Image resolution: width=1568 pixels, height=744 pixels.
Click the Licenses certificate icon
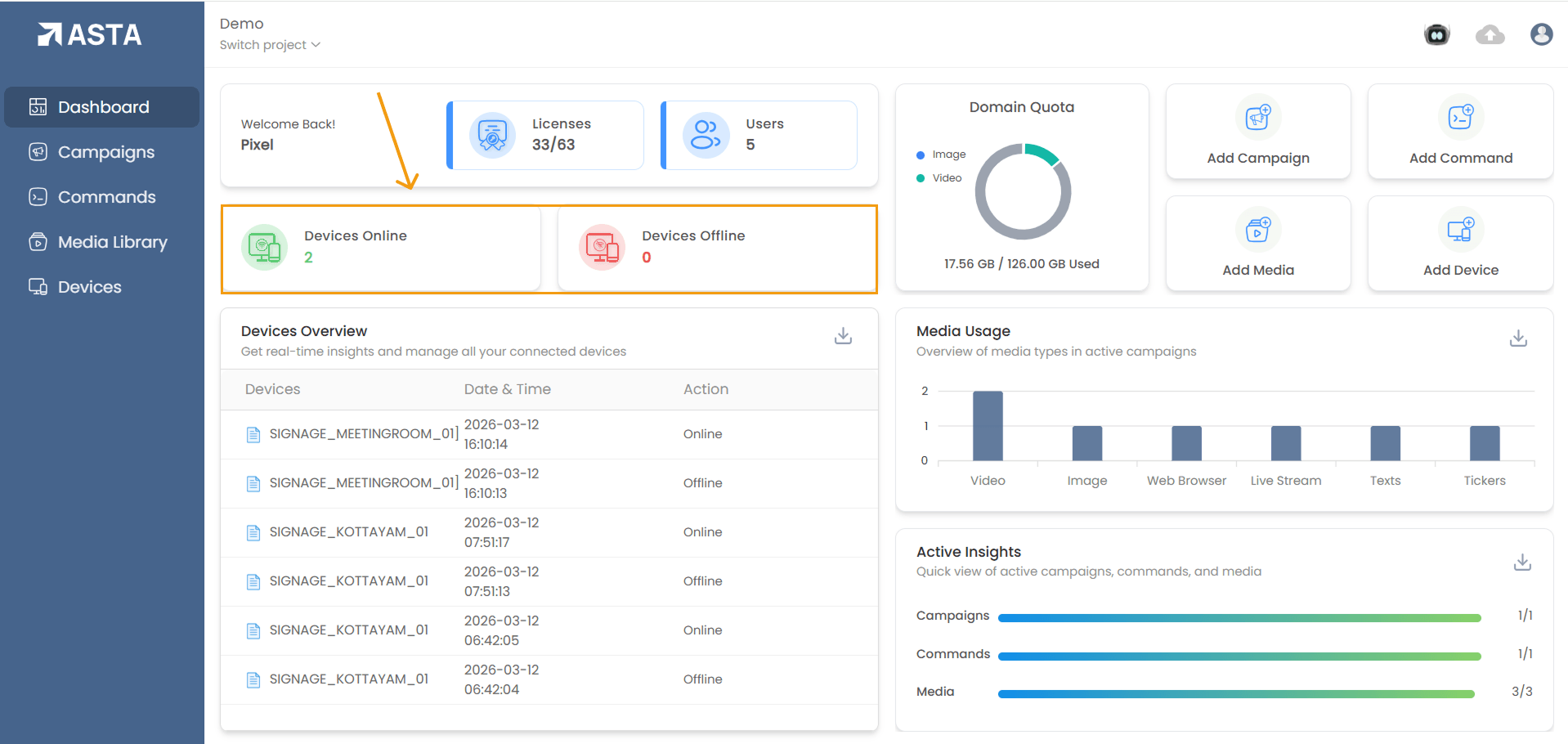492,135
